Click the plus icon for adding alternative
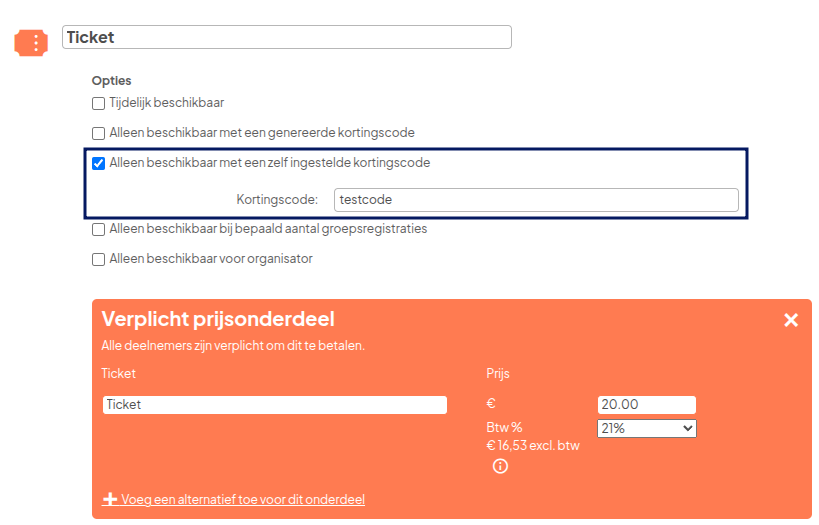Screen dimensions: 819x525 point(110,499)
